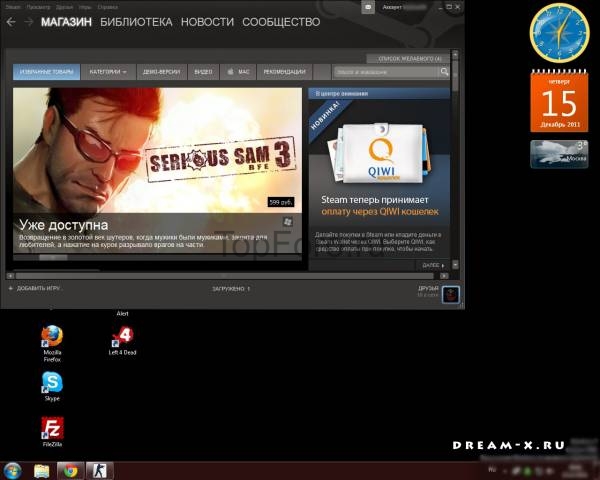This screenshot has height=480, width=600.
Task: Launch Left 4 Dead desktop shortcut
Action: (x=122, y=340)
